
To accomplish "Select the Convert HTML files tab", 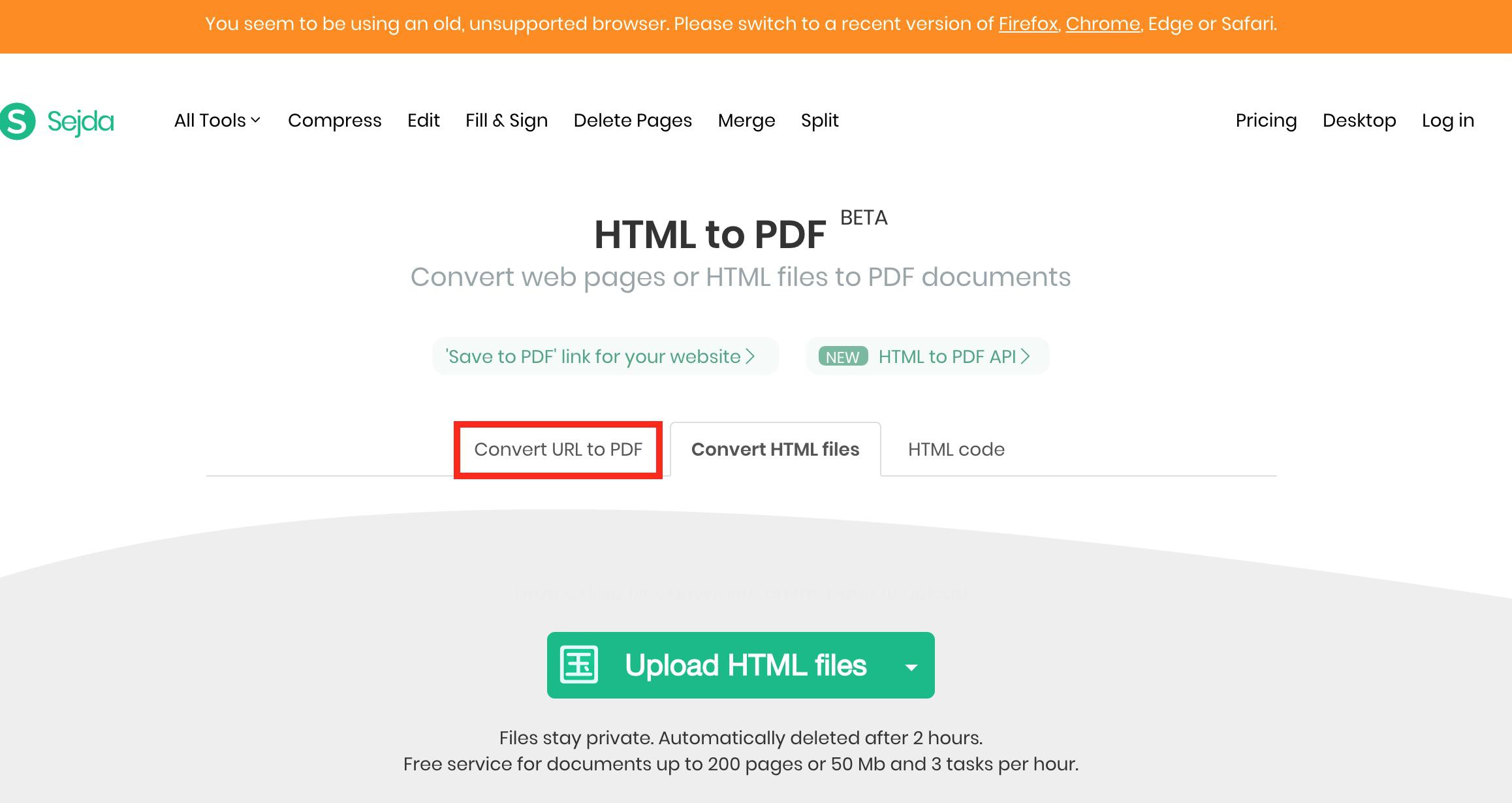I will [776, 450].
